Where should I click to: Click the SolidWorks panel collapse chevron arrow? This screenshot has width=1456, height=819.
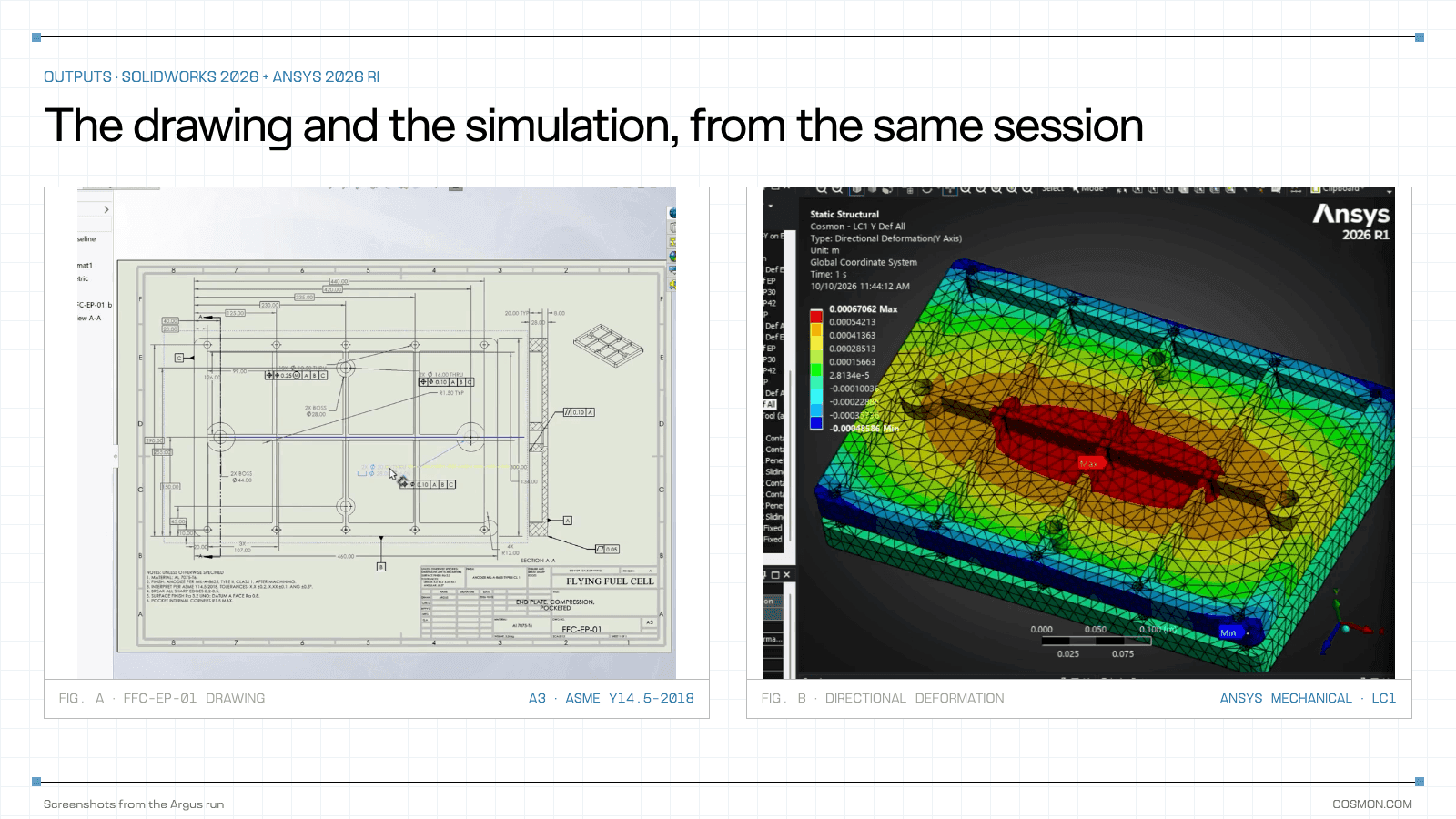[x=106, y=209]
